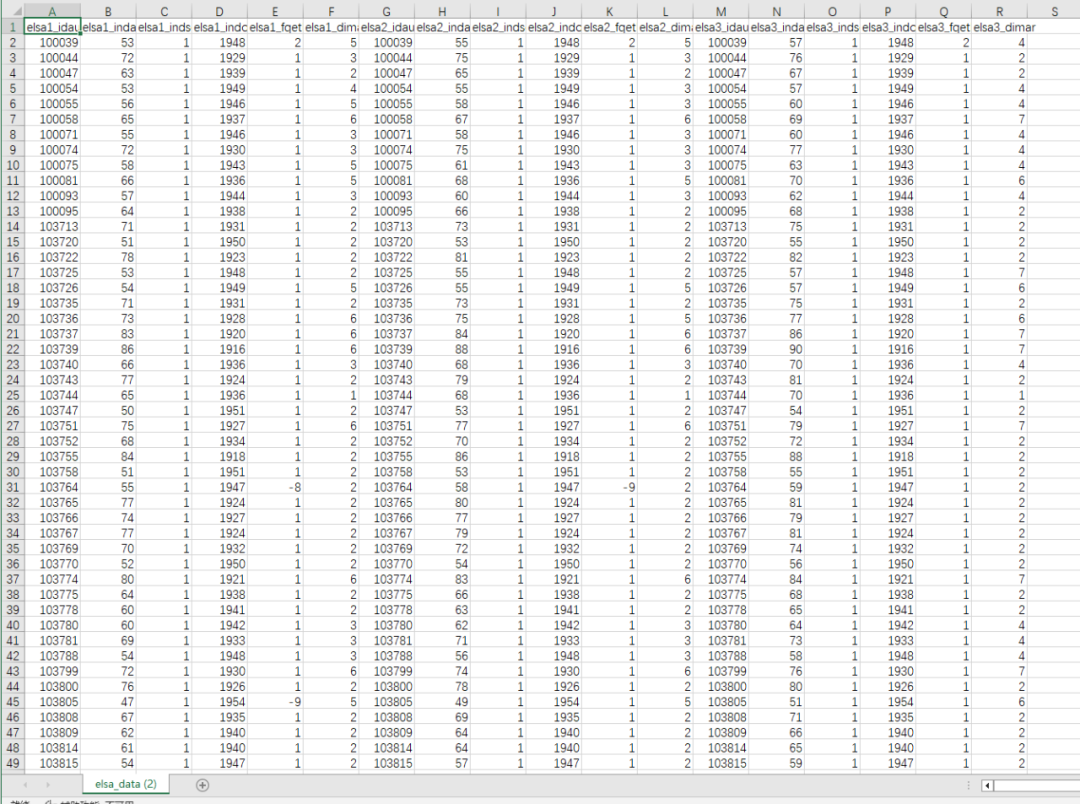Screen dimensions: 1080x804
Task: Select column C header
Action: [164, 11]
